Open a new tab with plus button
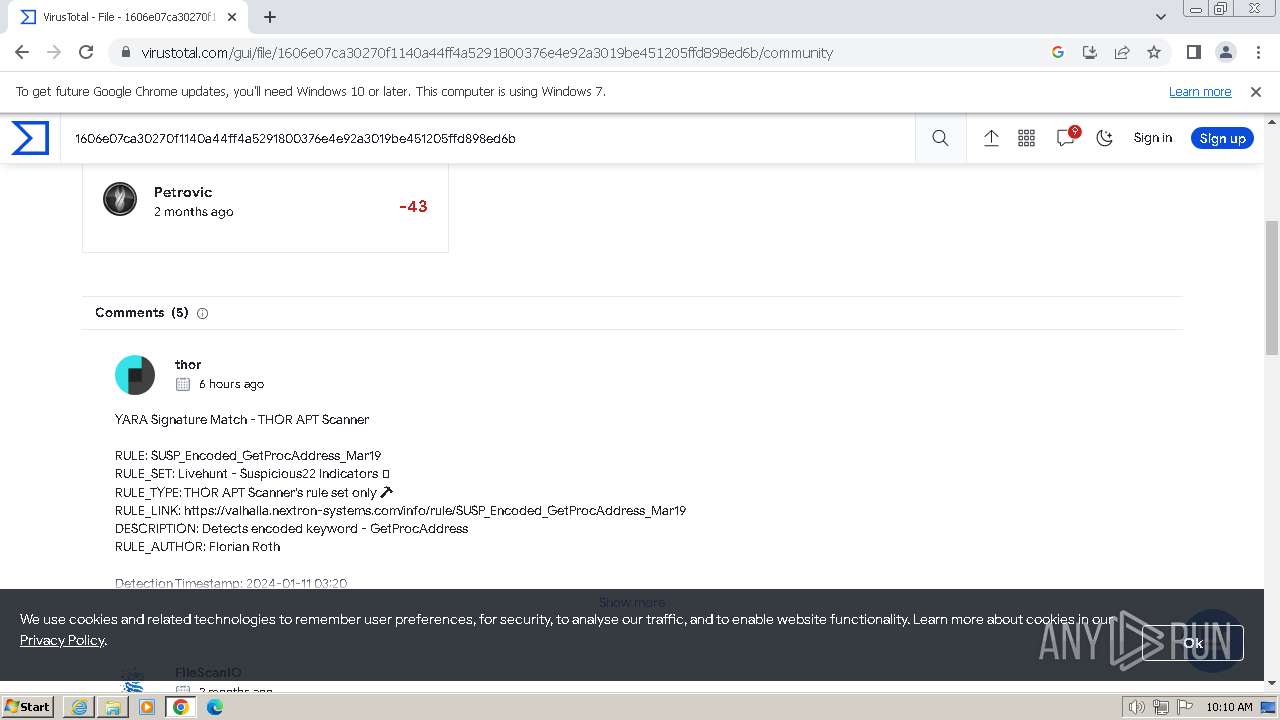 point(270,16)
